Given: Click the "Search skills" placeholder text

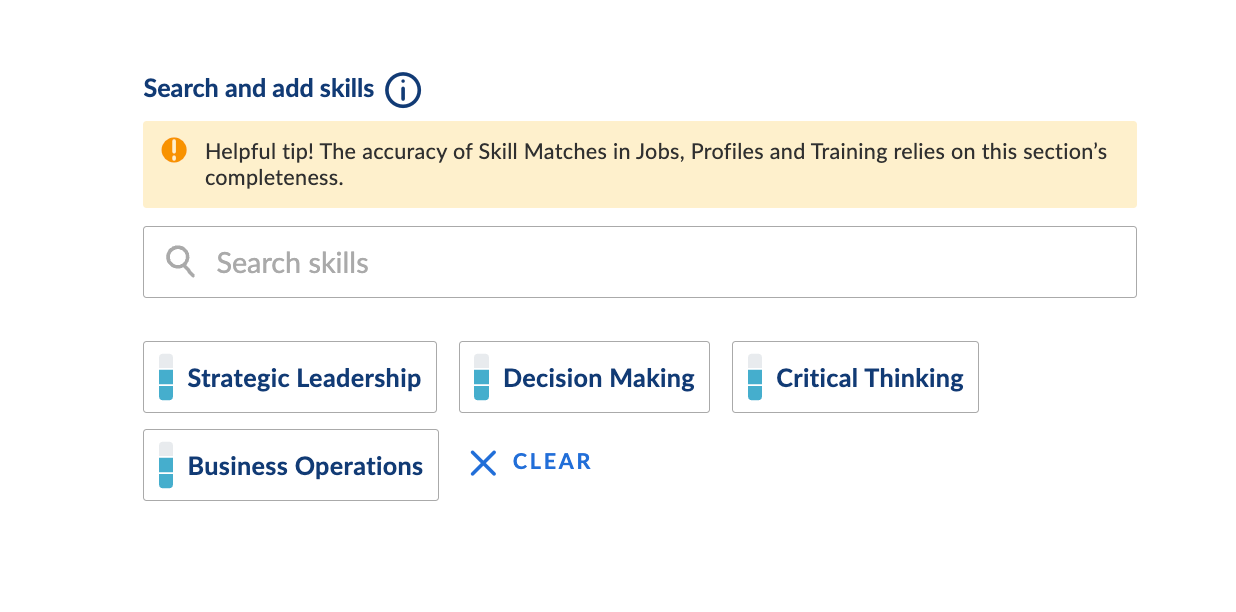Looking at the screenshot, I should pyautogui.click(x=293, y=263).
